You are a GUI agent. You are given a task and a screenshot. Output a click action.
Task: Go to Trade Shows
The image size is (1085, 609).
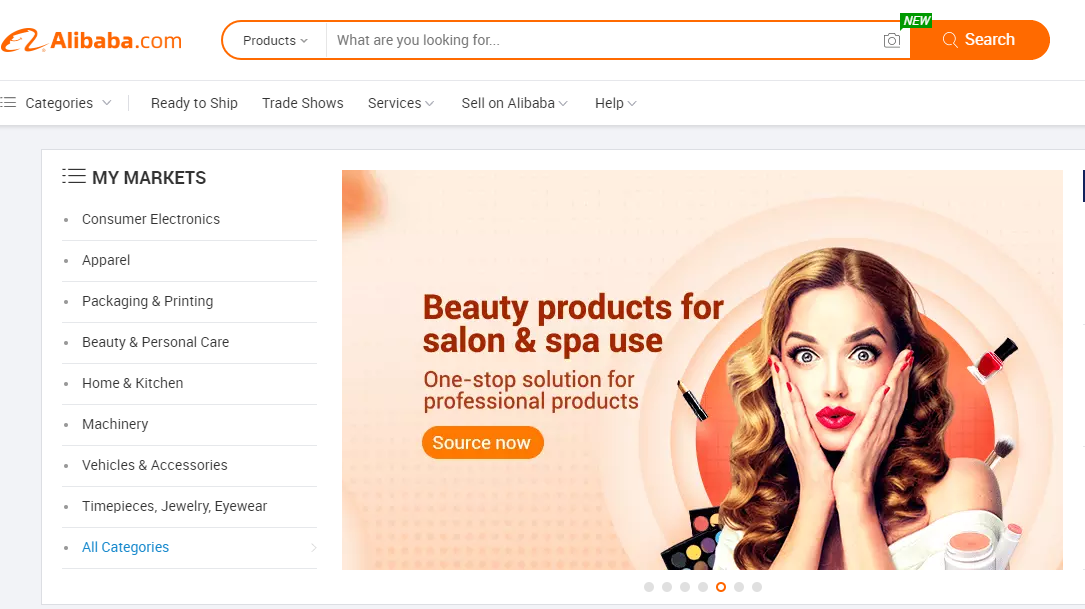(302, 103)
